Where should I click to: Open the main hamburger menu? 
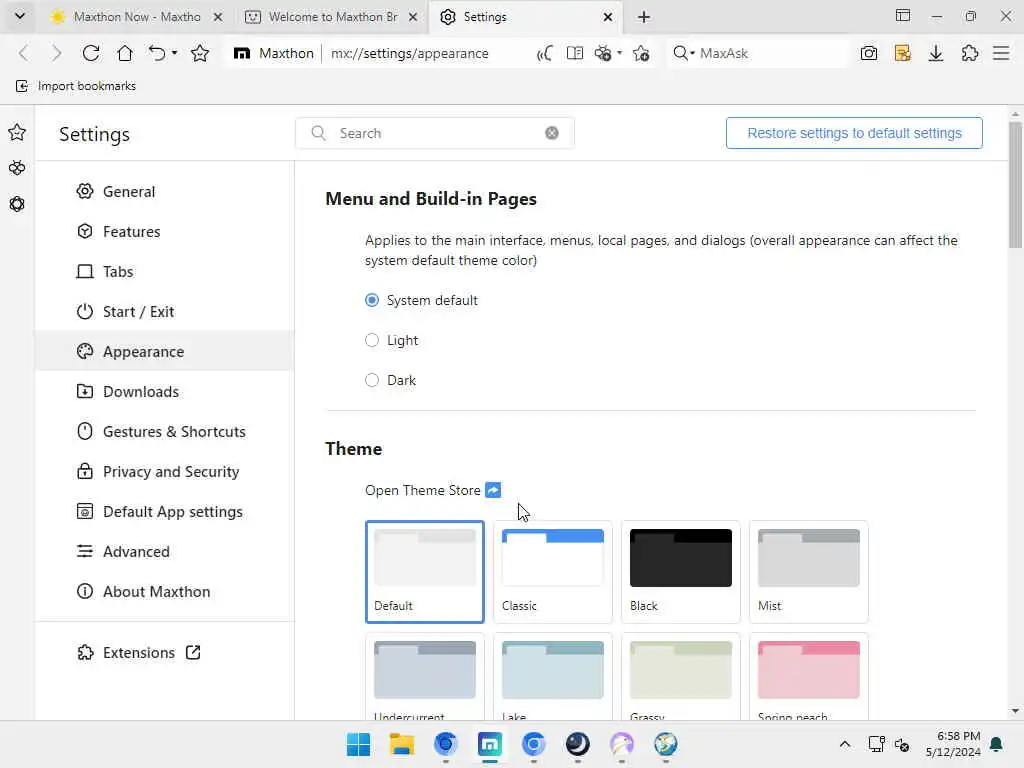click(x=1001, y=54)
